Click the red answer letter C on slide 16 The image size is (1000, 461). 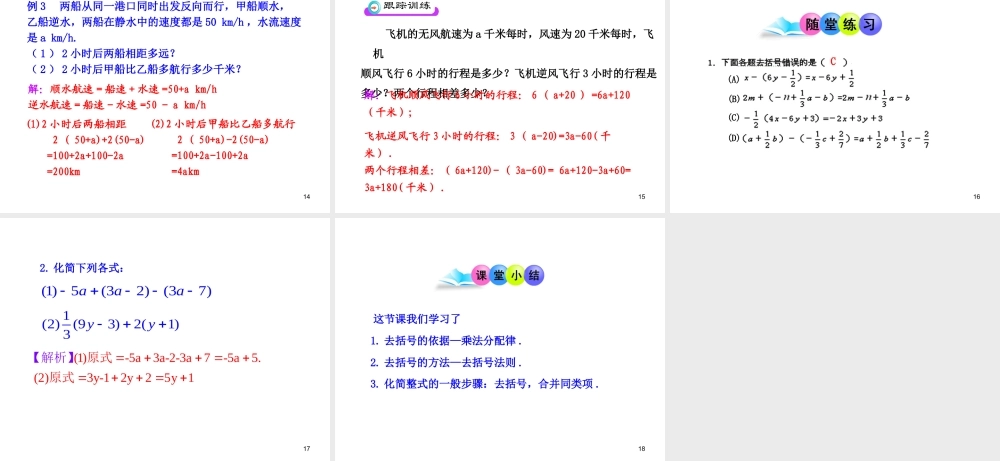(x=832, y=61)
